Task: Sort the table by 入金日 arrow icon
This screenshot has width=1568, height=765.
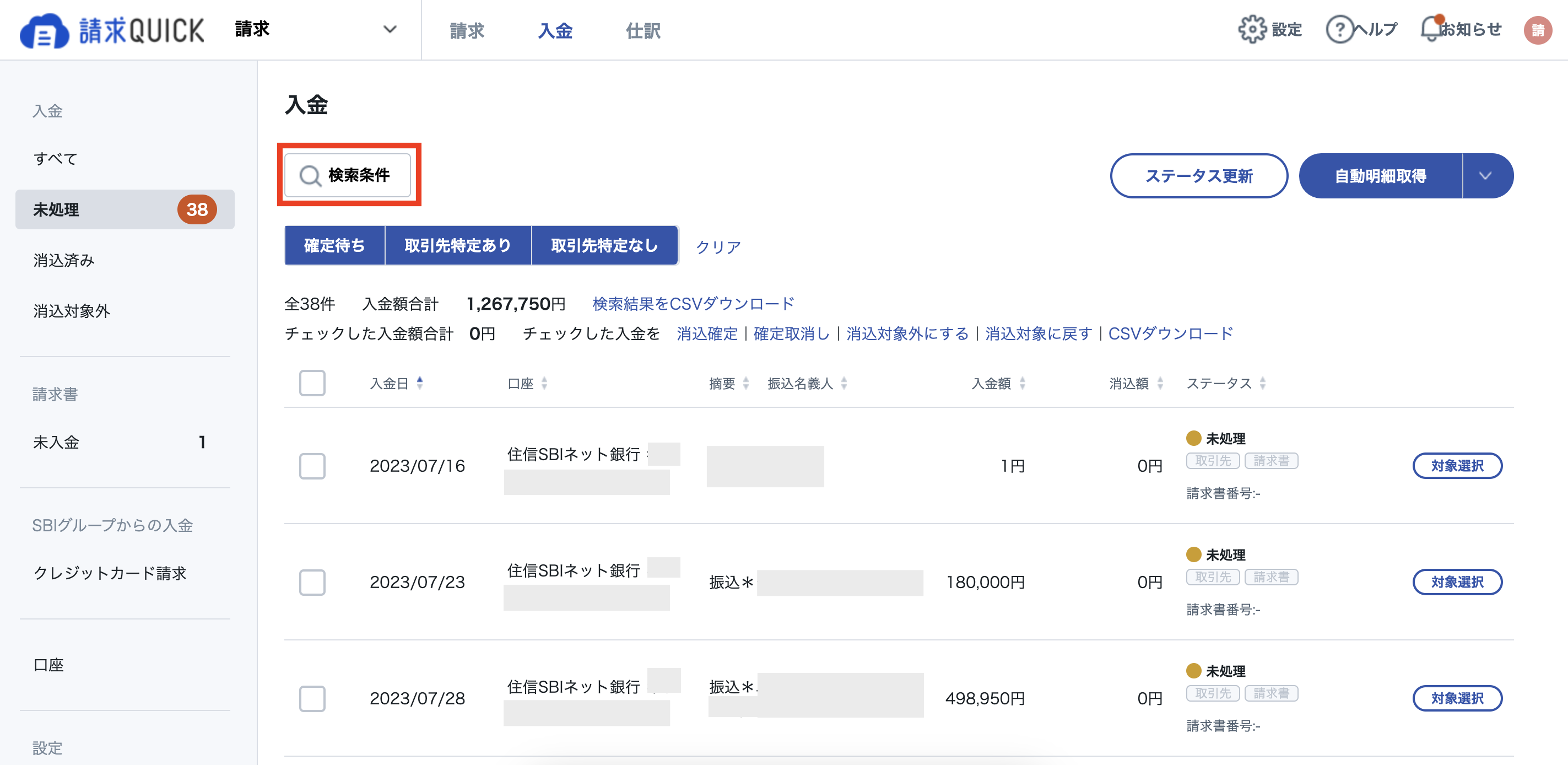Action: 420,383
